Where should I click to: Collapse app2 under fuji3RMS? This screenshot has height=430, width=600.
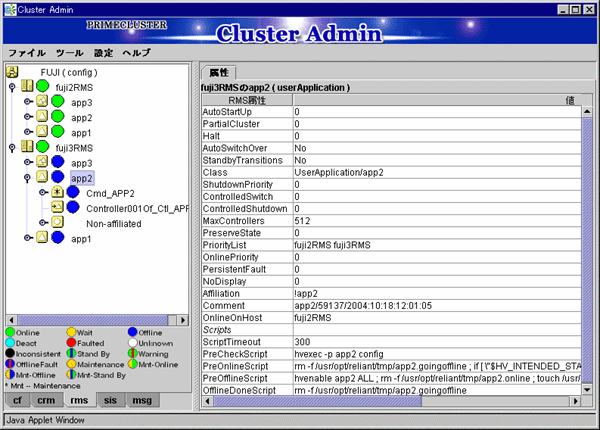click(27, 178)
